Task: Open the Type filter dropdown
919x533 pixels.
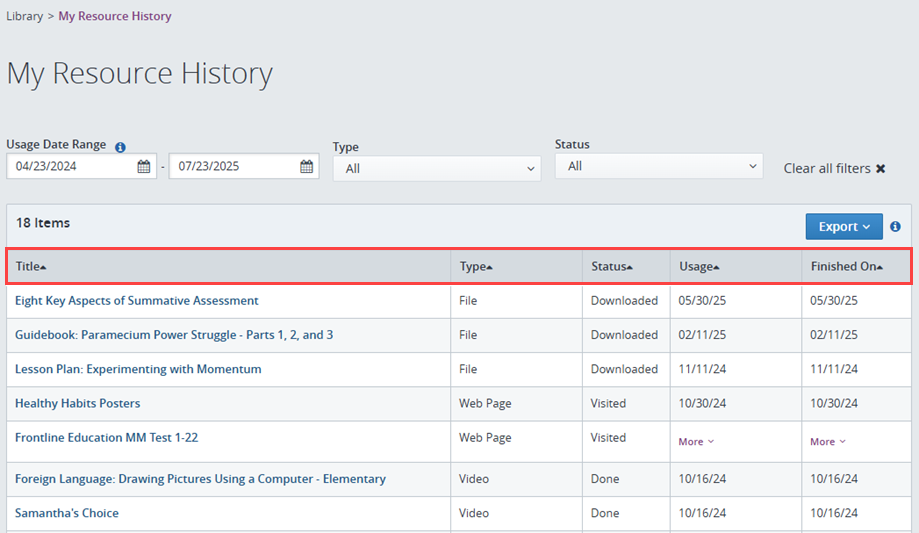Action: 437,168
